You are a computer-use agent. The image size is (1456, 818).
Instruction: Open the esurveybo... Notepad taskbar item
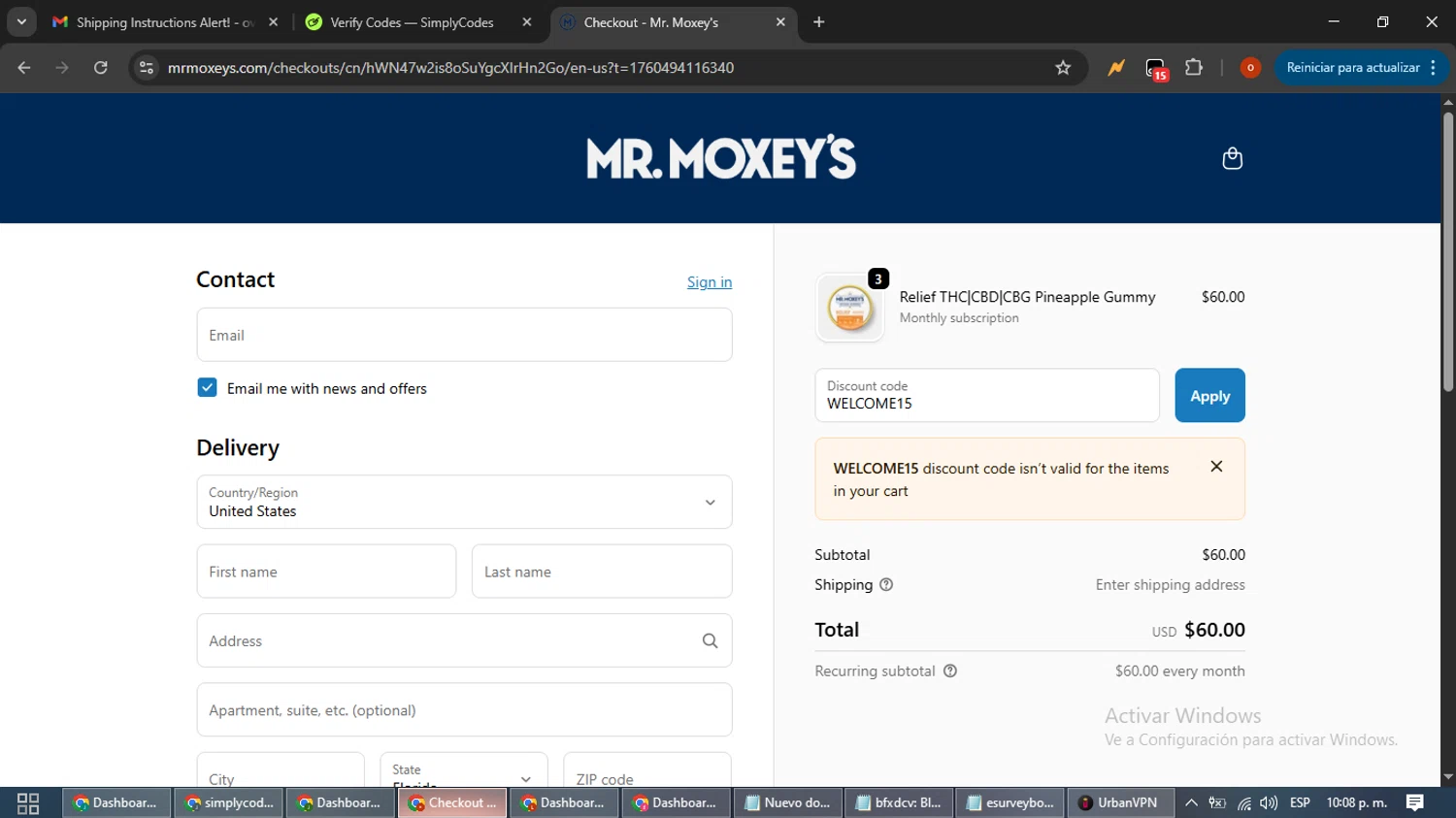1010,802
